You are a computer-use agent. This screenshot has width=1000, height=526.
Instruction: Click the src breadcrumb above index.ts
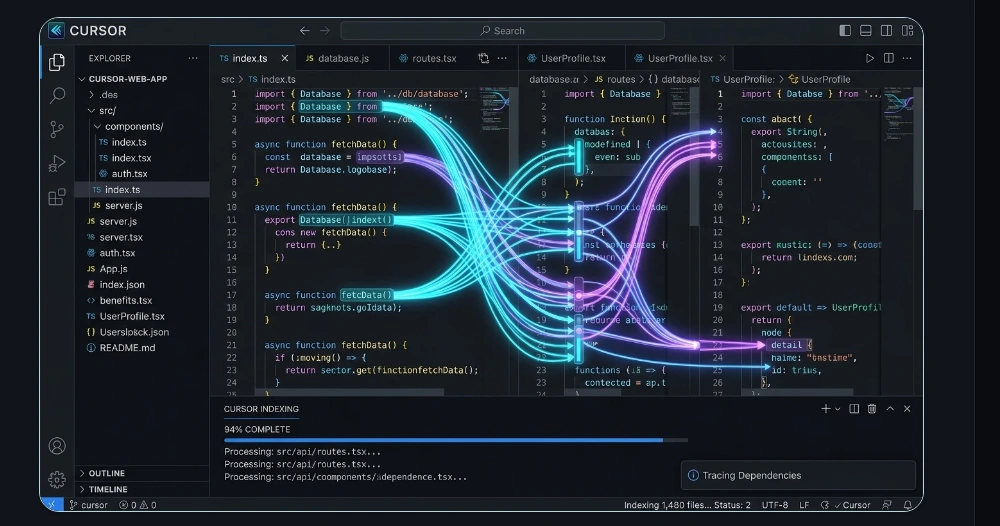pyautogui.click(x=228, y=79)
